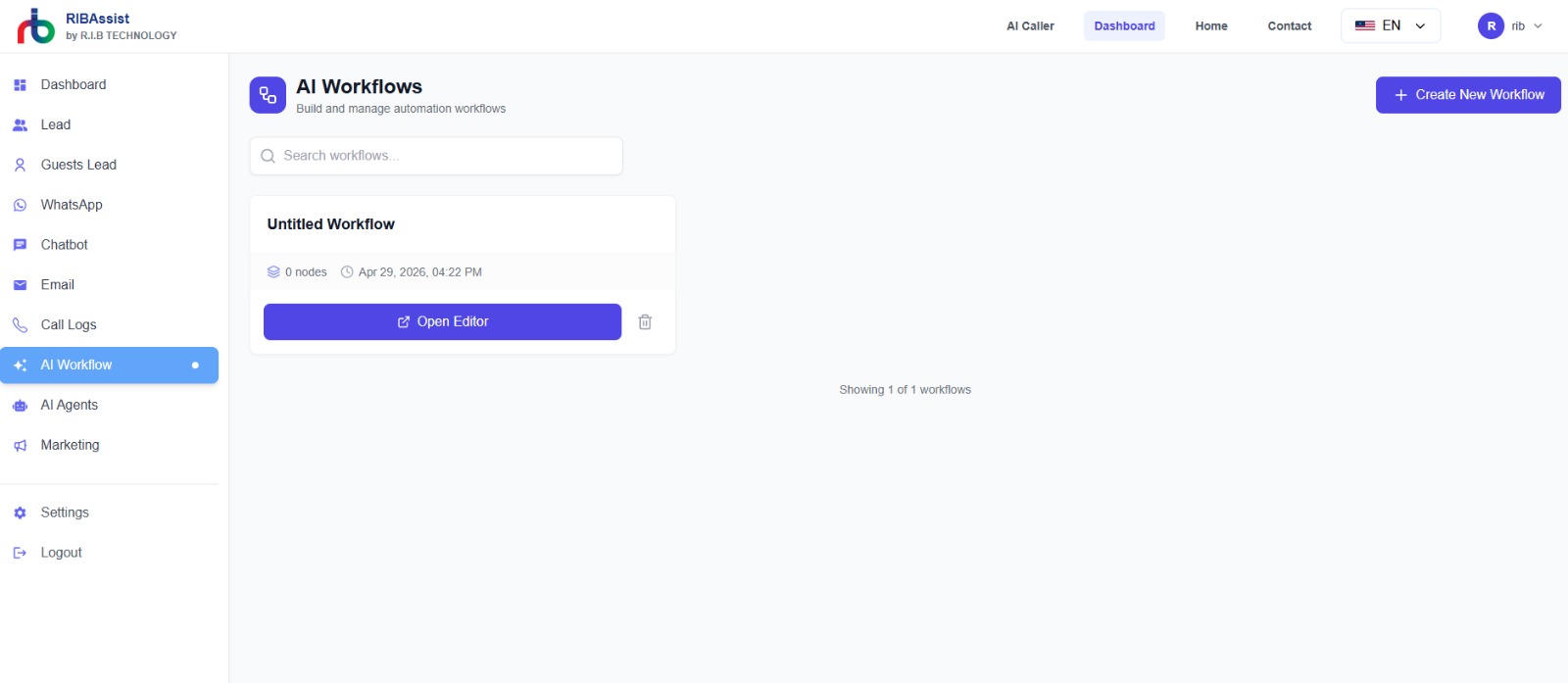Delete Untitled Workflow using trash icon
This screenshot has width=1568, height=683.
pyautogui.click(x=645, y=321)
